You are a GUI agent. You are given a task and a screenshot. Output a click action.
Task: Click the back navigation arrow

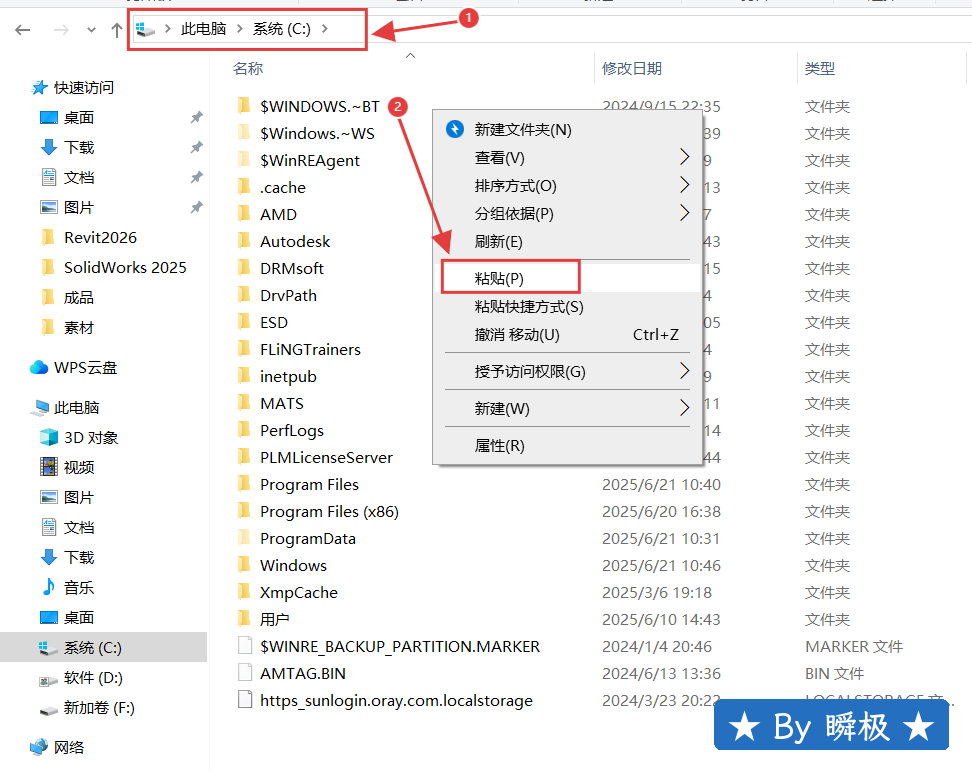coord(23,30)
